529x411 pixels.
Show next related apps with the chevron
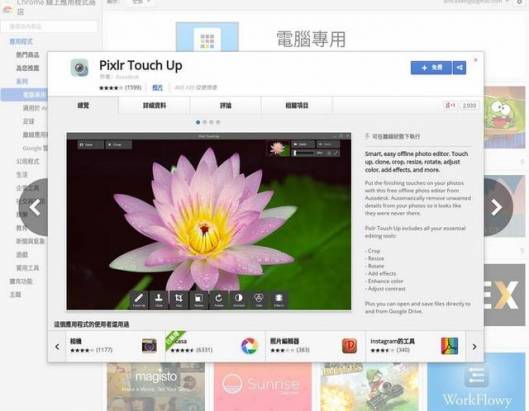click(474, 347)
